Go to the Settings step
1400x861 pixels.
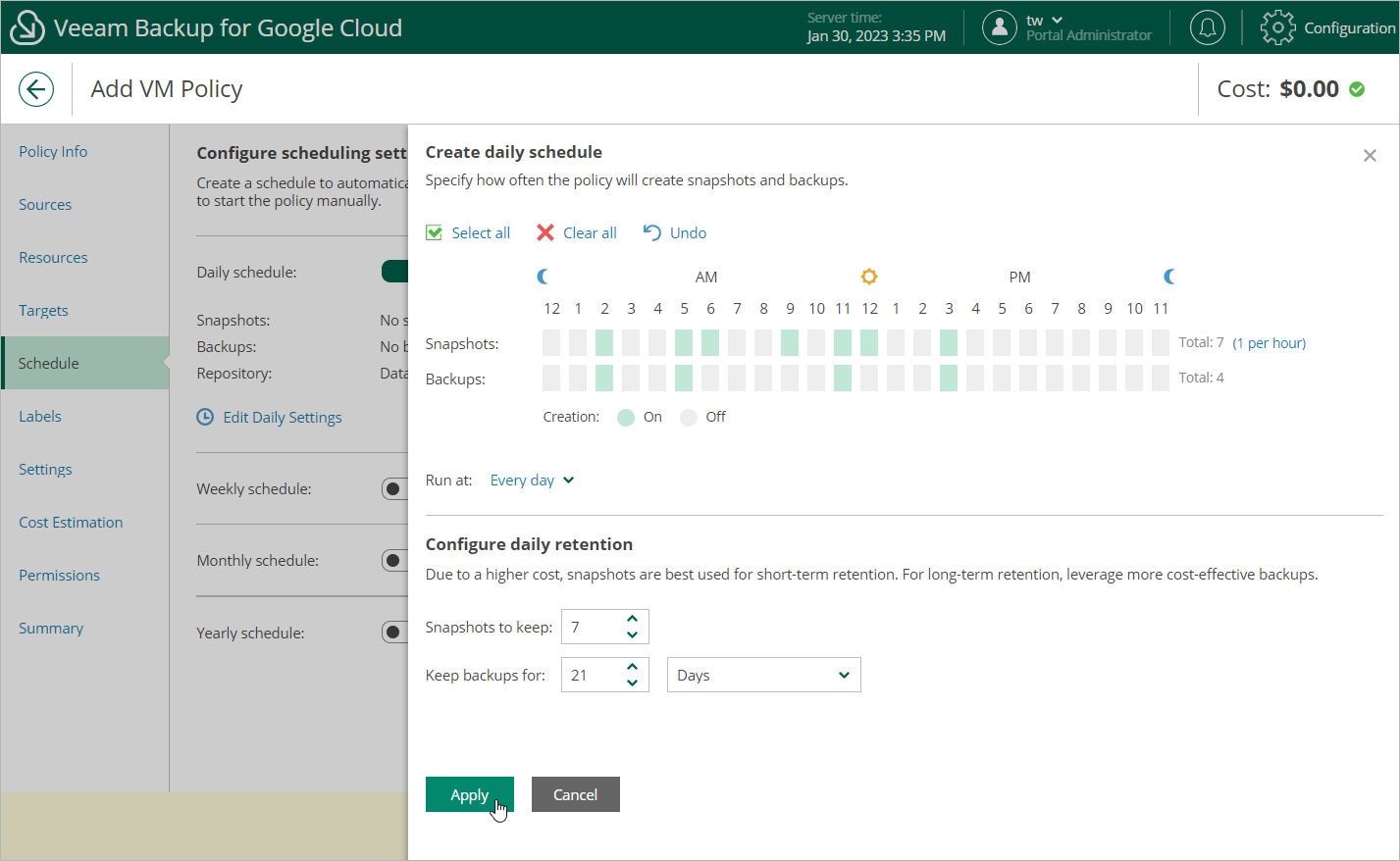[x=45, y=469]
